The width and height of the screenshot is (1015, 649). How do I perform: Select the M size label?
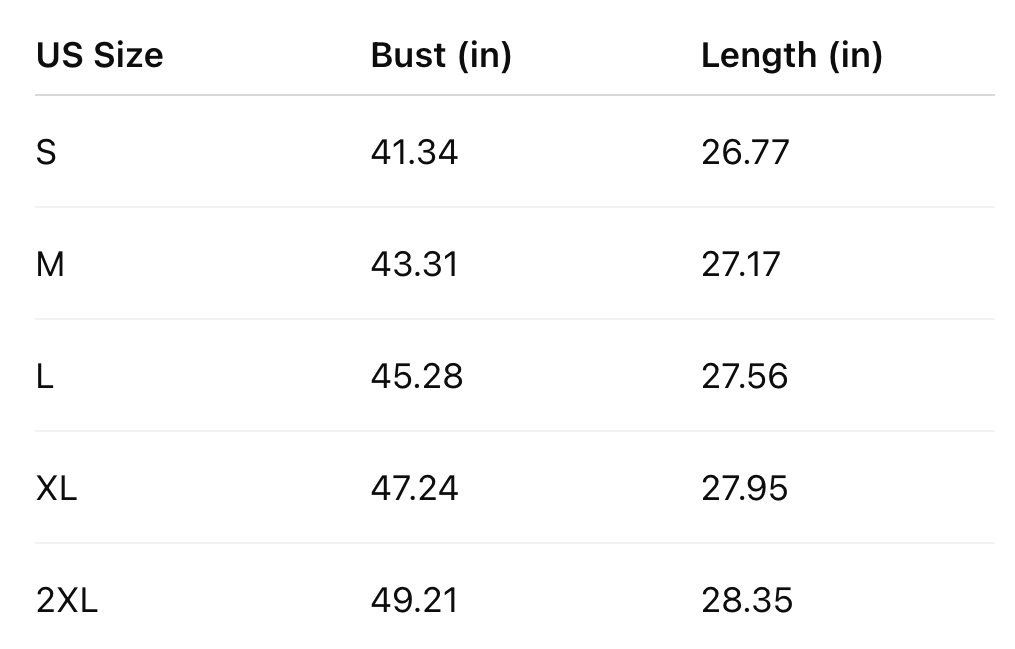pyautogui.click(x=50, y=264)
